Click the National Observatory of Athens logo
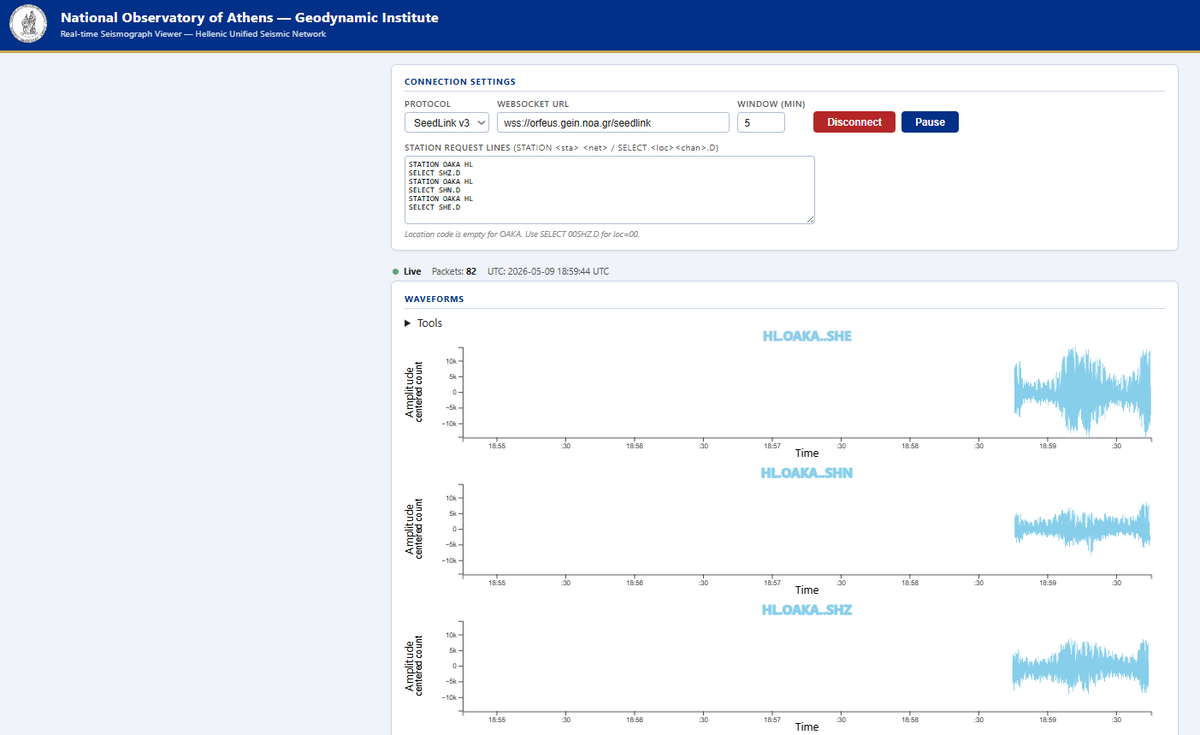Image resolution: width=1200 pixels, height=735 pixels. (29, 25)
